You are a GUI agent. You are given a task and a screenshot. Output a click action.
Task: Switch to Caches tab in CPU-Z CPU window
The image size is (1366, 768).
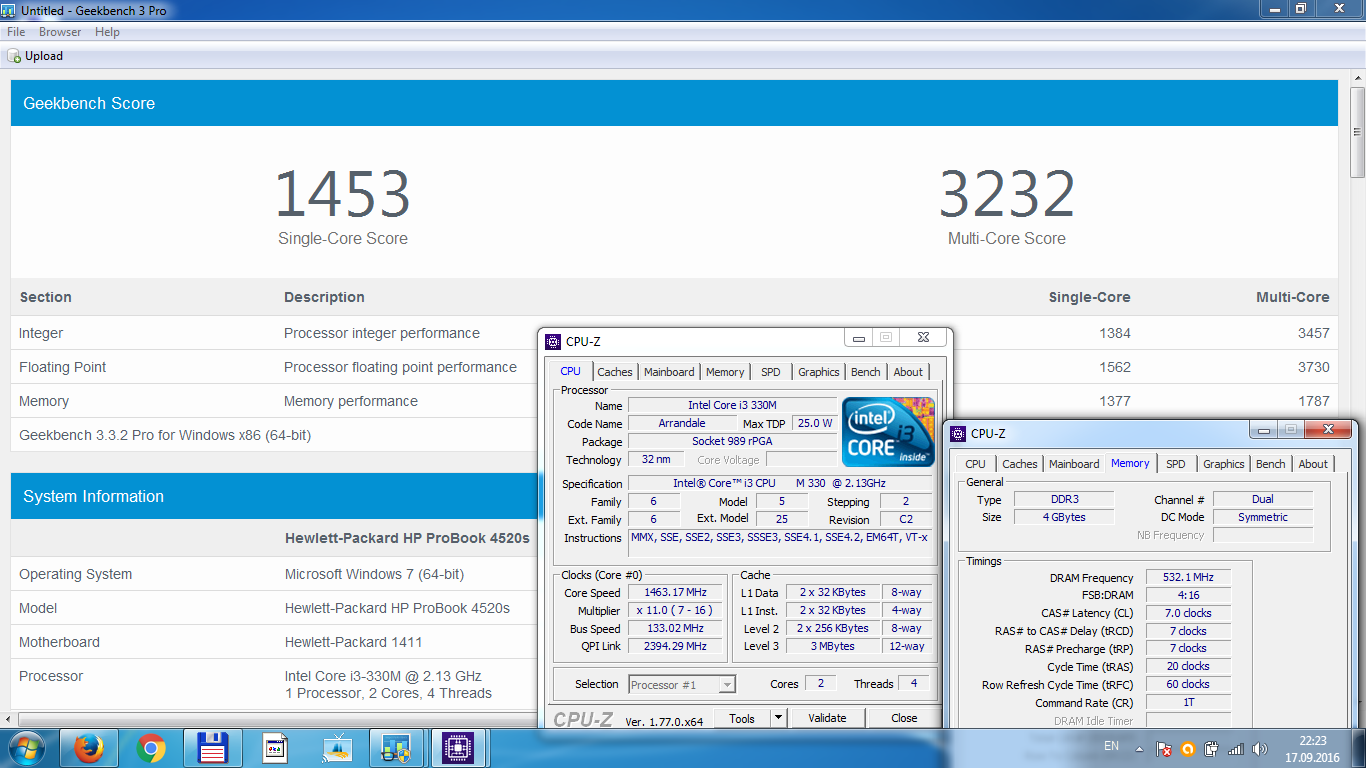tap(615, 372)
